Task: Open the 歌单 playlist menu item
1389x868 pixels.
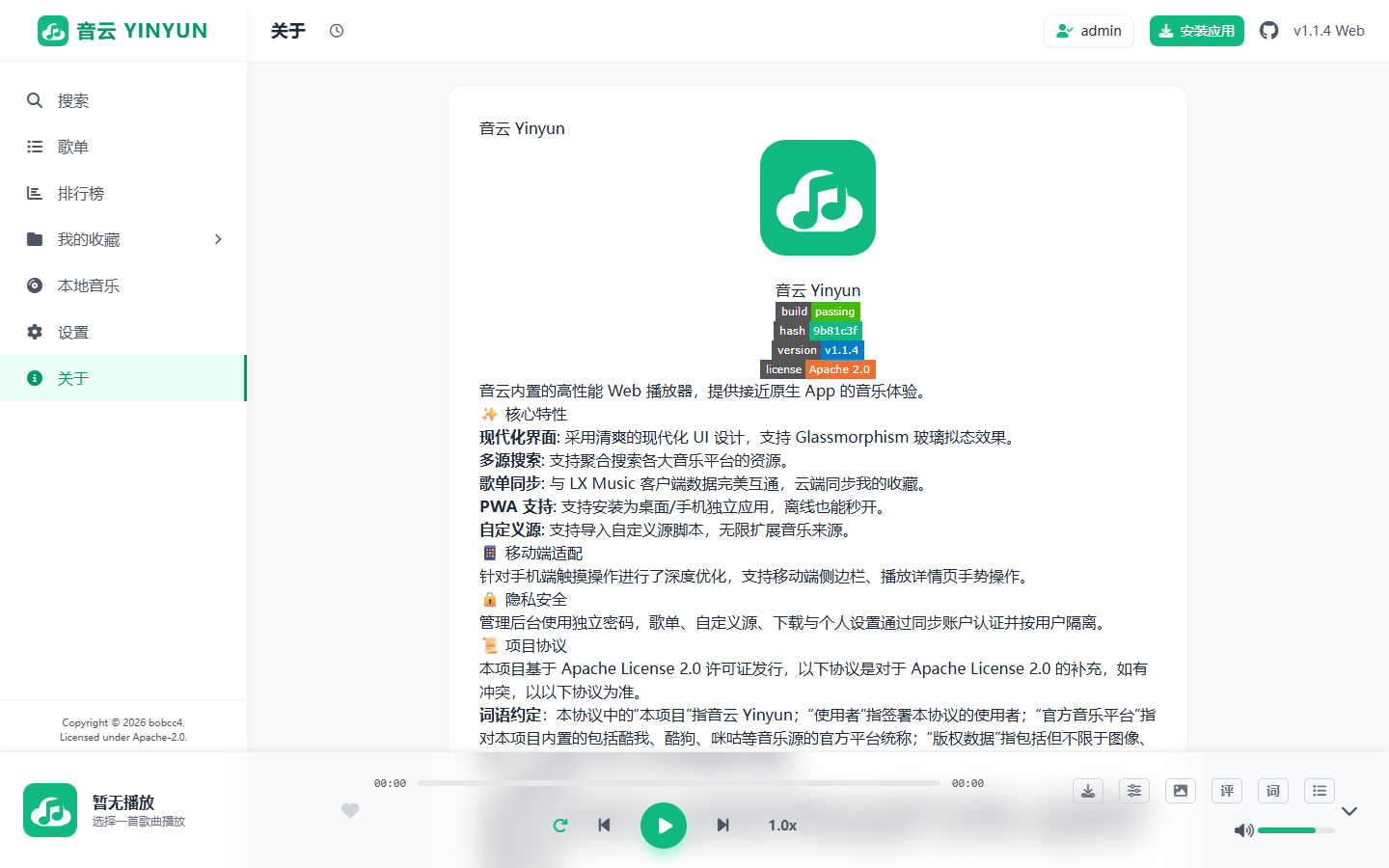Action: 123,147
